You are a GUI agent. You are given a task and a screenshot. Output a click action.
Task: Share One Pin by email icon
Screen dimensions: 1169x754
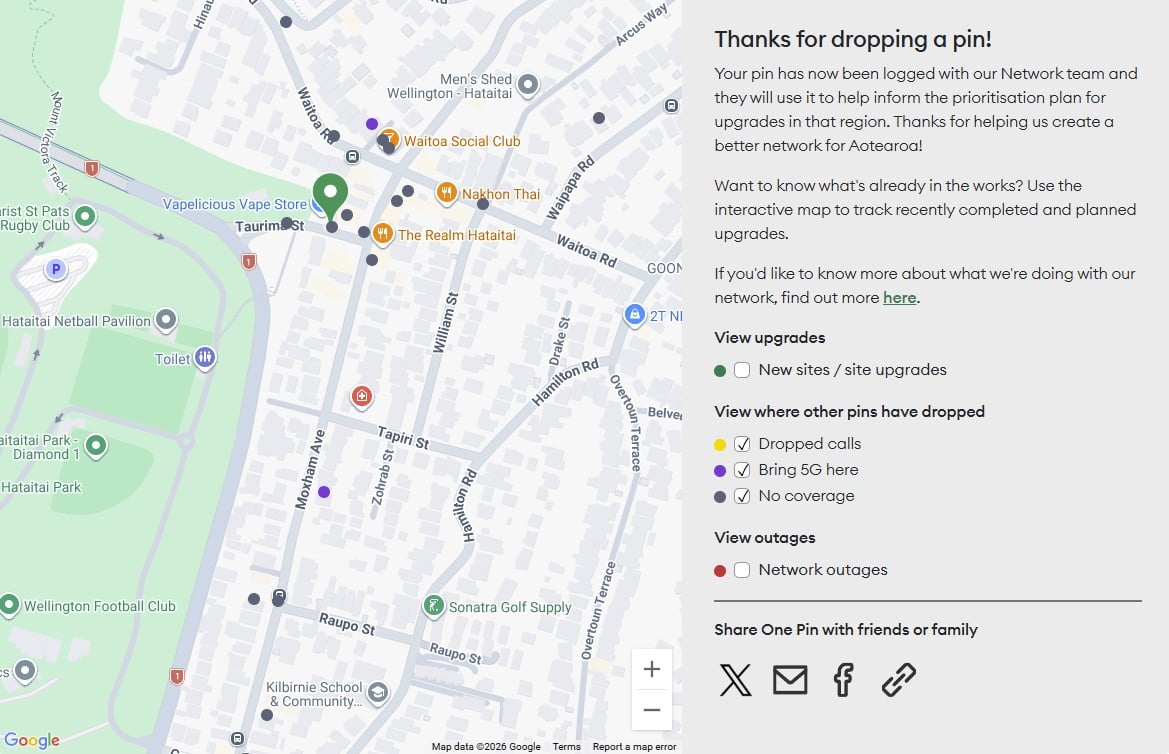(x=790, y=680)
